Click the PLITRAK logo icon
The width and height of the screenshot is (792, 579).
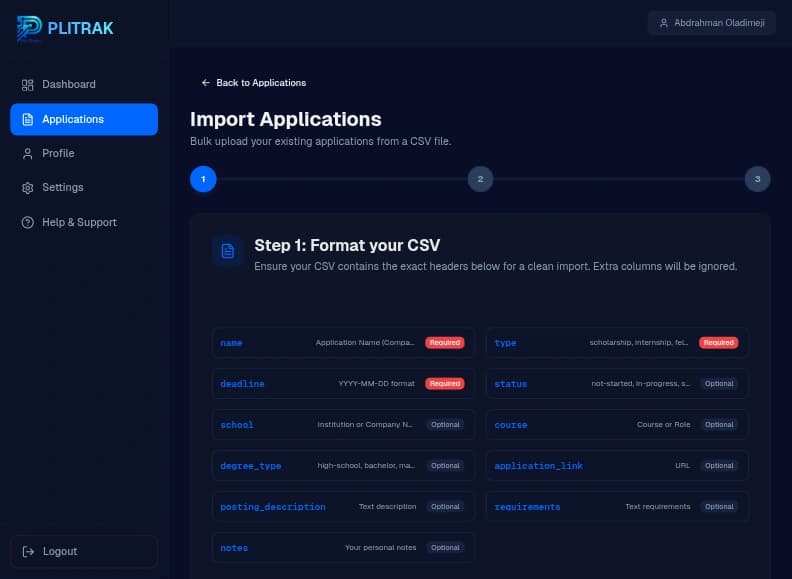(29, 28)
